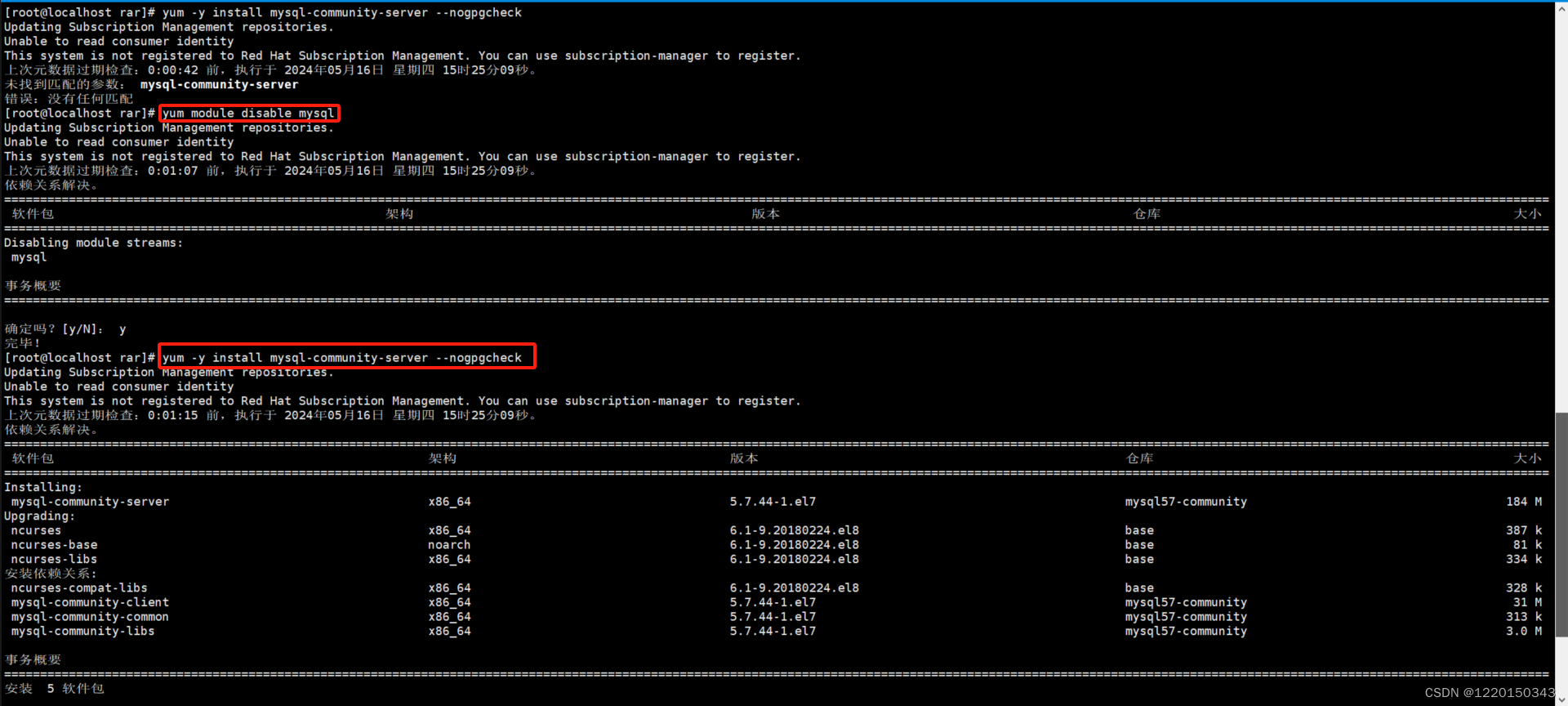Click the 'mysql-community-server' package row under Installing

click(x=773, y=502)
